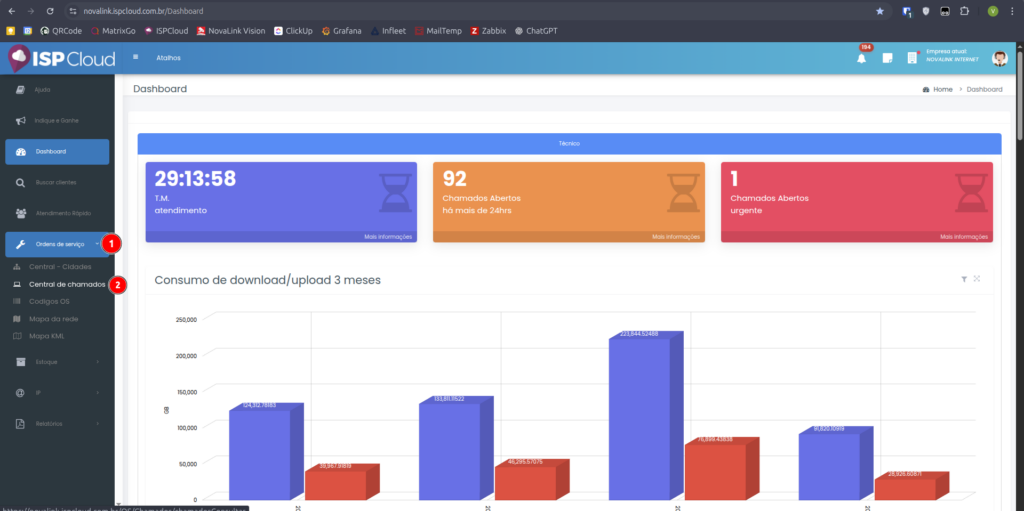Click Home in the breadcrumb
1024x511 pixels.
942,89
